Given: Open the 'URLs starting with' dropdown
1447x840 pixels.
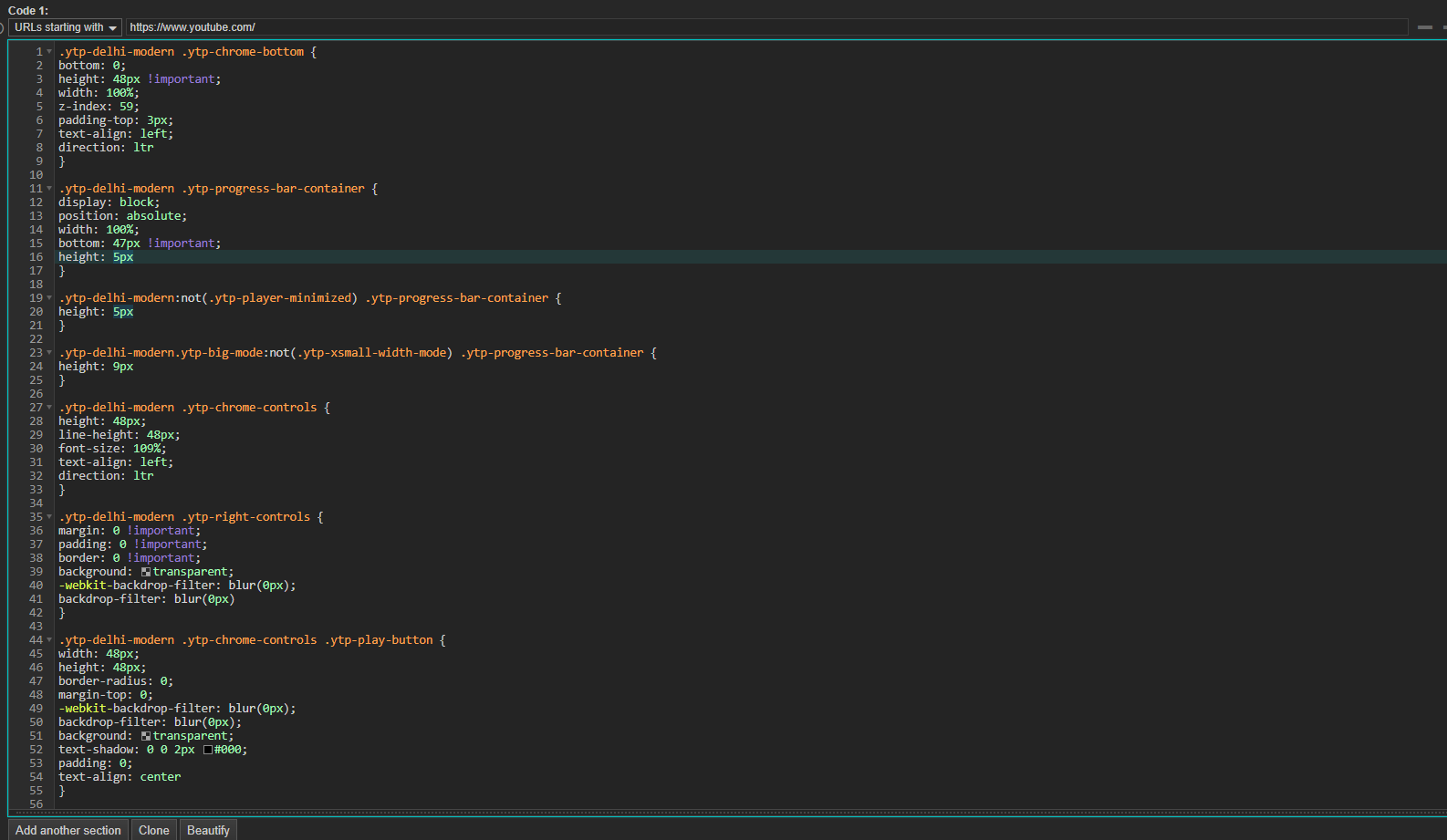Looking at the screenshot, I should [x=66, y=27].
